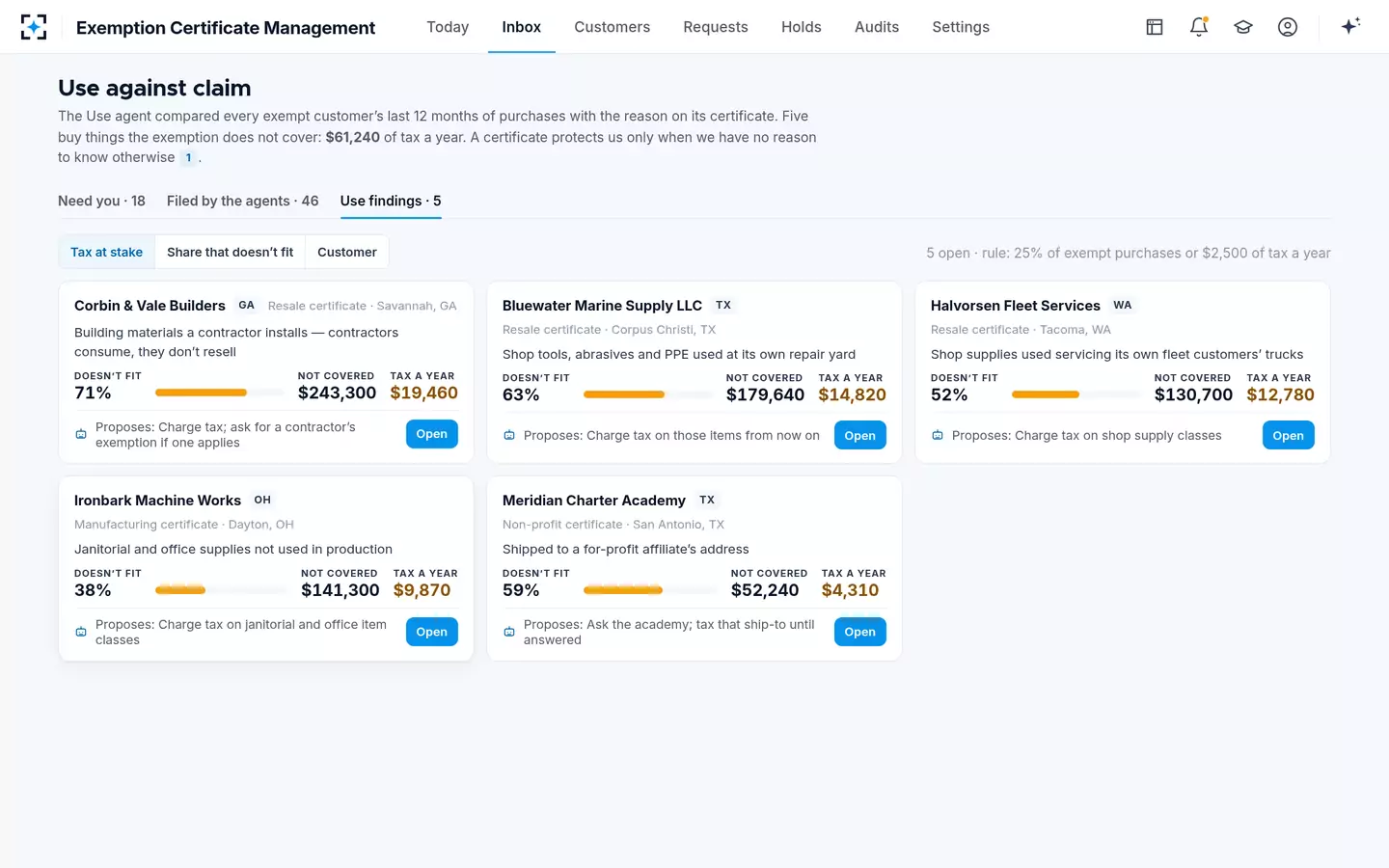Click the Meridian Charter Academy name
1389x868 pixels.
594,501
